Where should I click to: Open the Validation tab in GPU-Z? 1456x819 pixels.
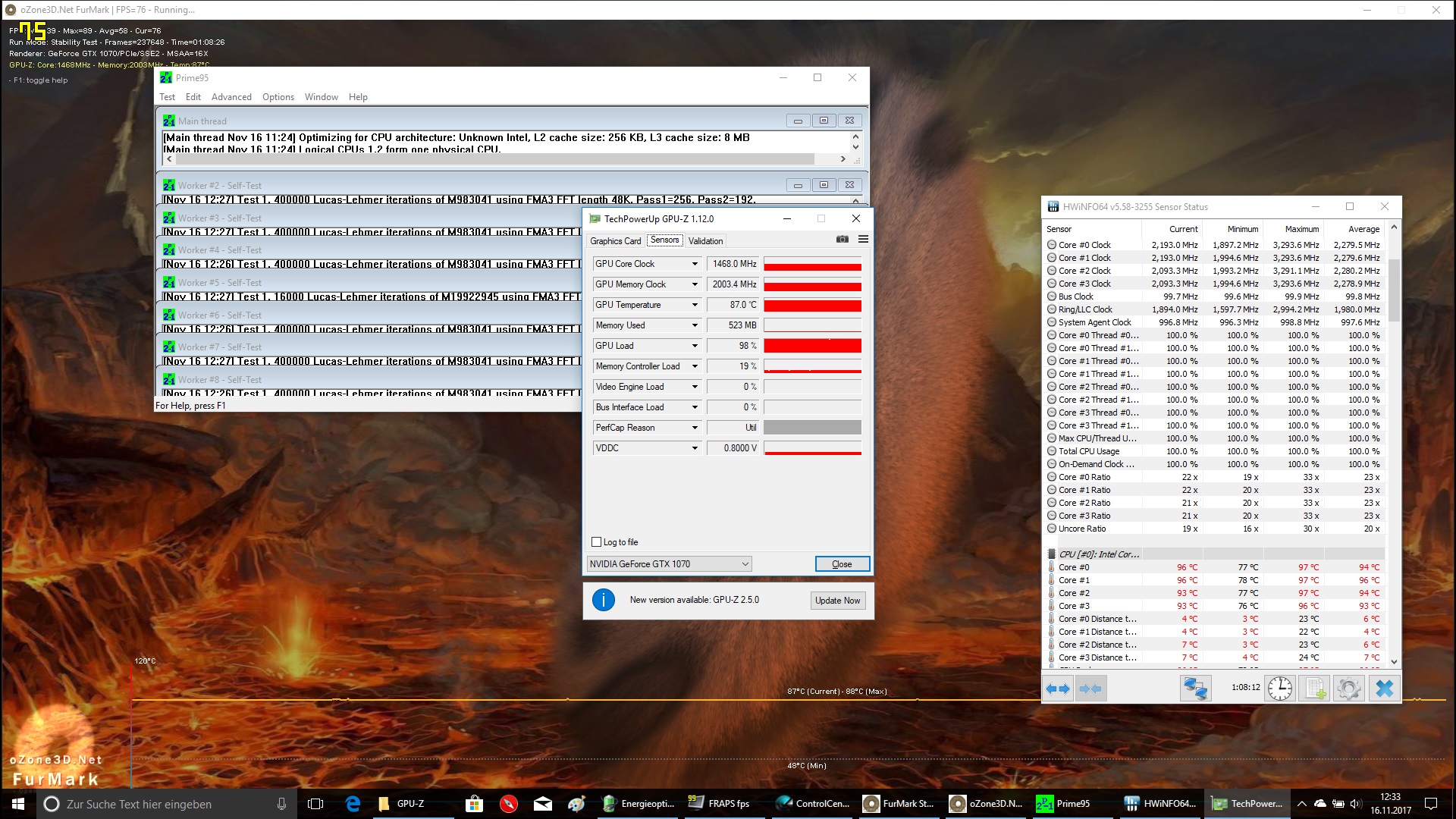click(705, 241)
